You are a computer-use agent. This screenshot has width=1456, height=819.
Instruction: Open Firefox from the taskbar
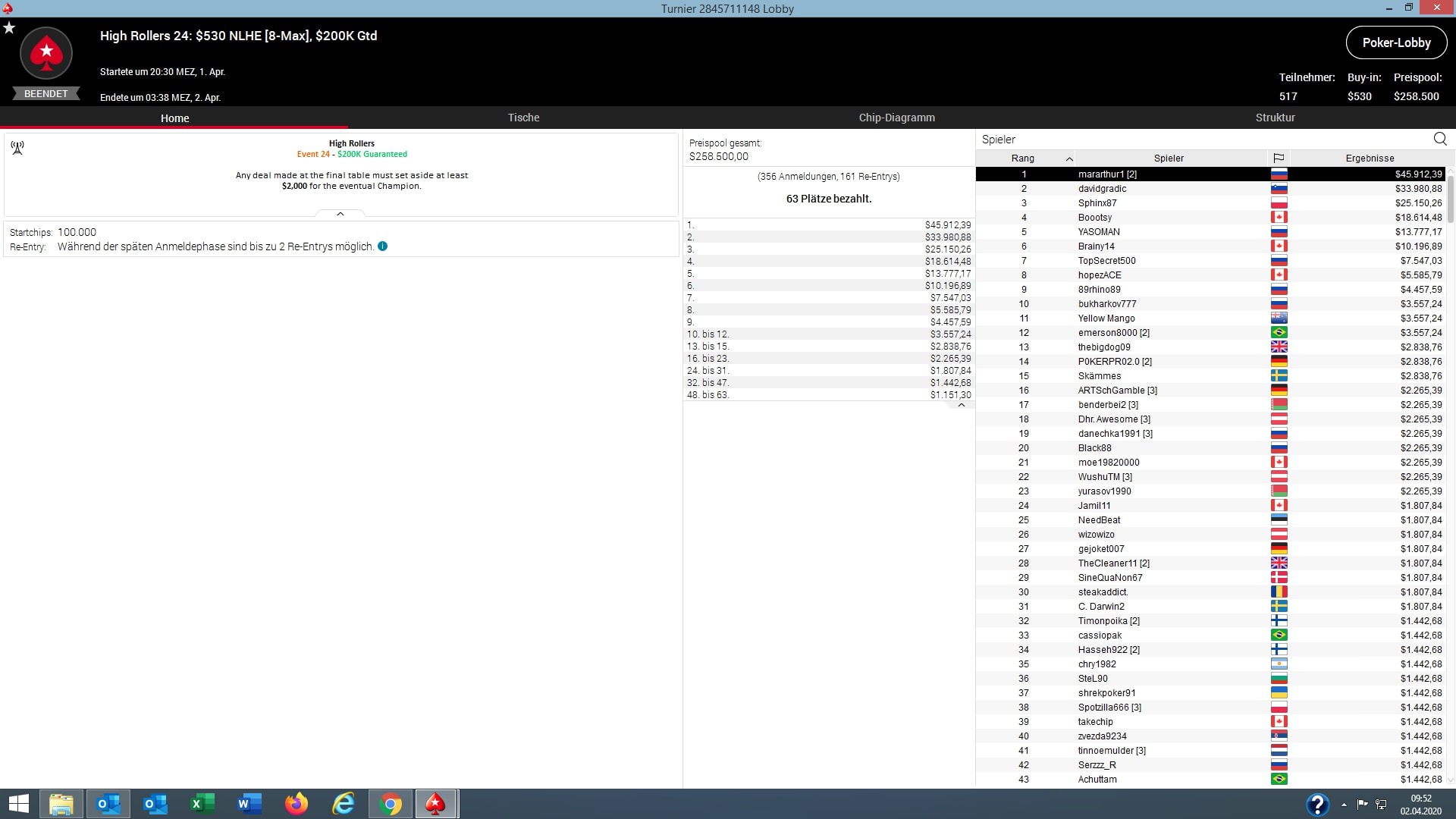[297, 804]
